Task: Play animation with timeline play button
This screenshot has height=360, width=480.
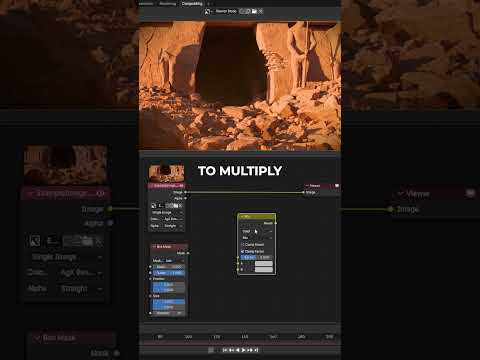Action: [x=243, y=350]
